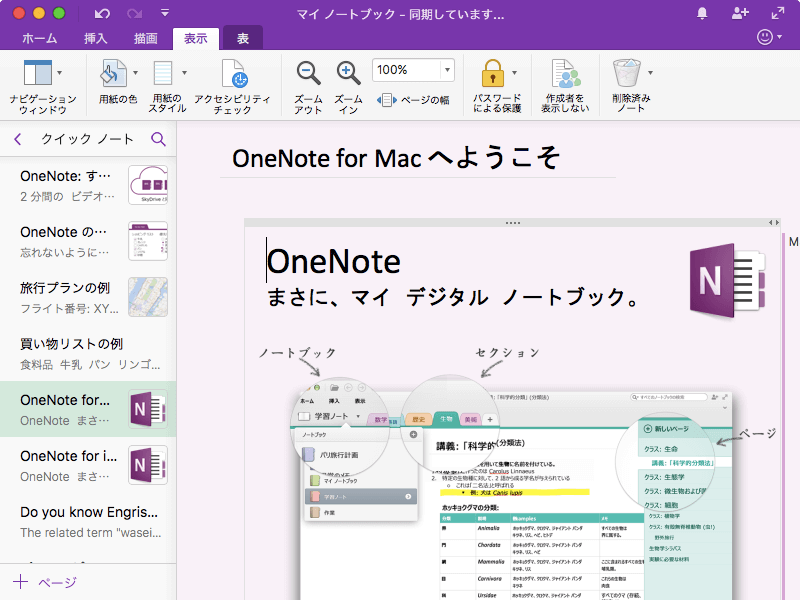Select the 表示 tab

point(195,38)
